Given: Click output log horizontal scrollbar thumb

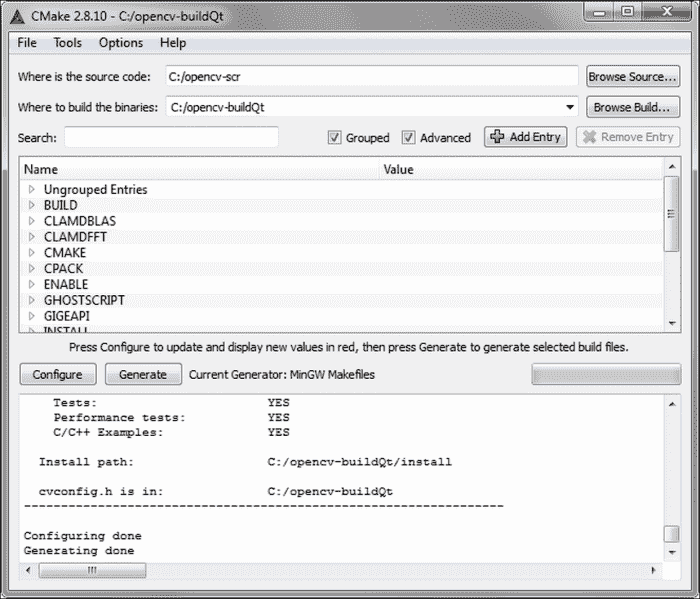Looking at the screenshot, I should point(92,570).
